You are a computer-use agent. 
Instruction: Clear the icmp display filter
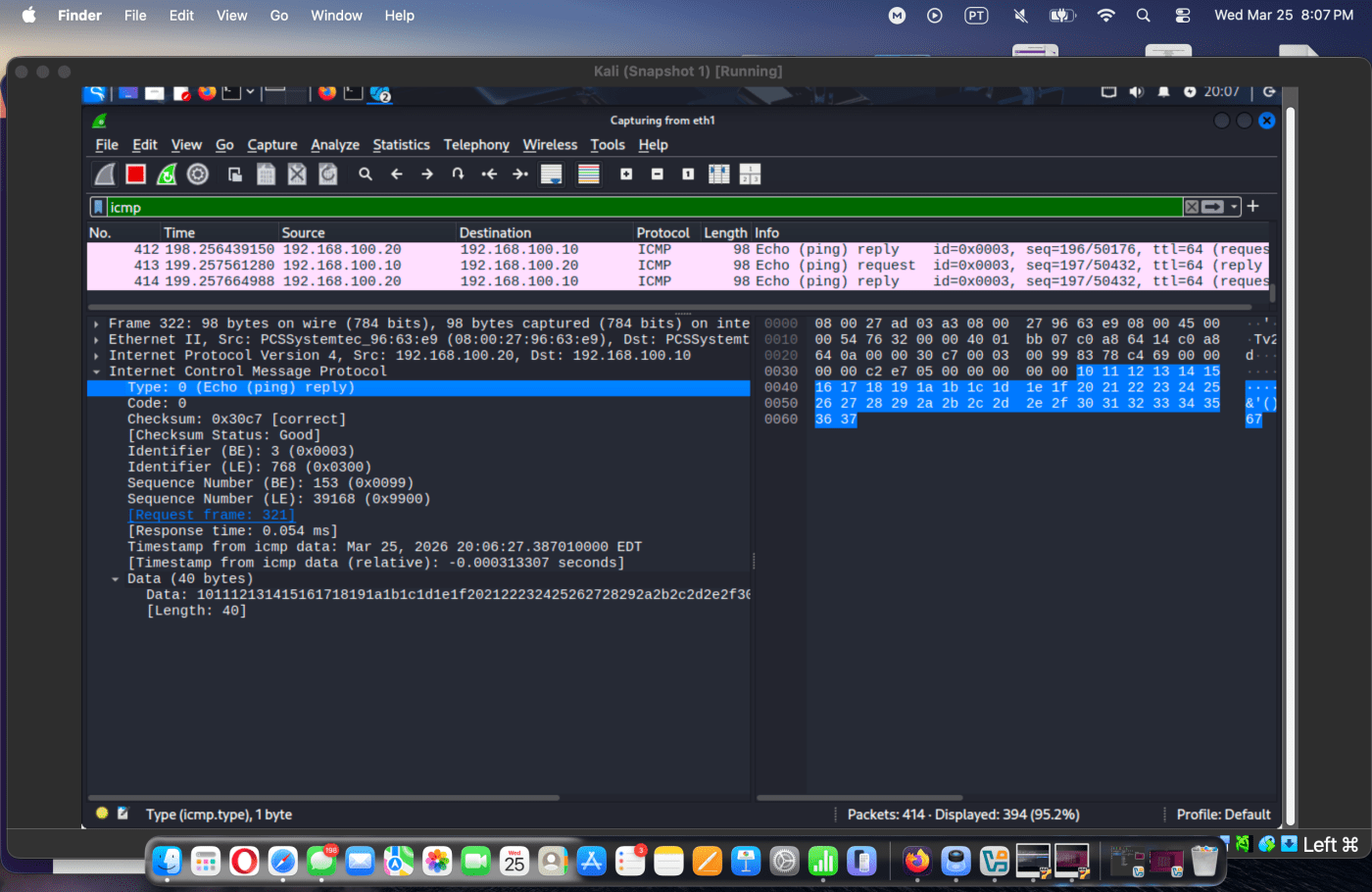(1192, 207)
